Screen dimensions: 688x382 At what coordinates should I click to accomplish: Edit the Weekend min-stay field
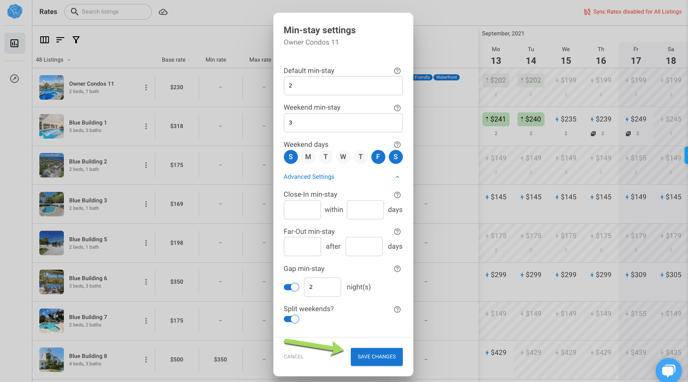pyautogui.click(x=343, y=123)
